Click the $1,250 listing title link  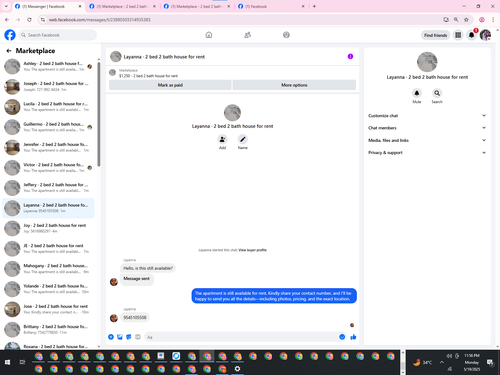click(x=148, y=76)
